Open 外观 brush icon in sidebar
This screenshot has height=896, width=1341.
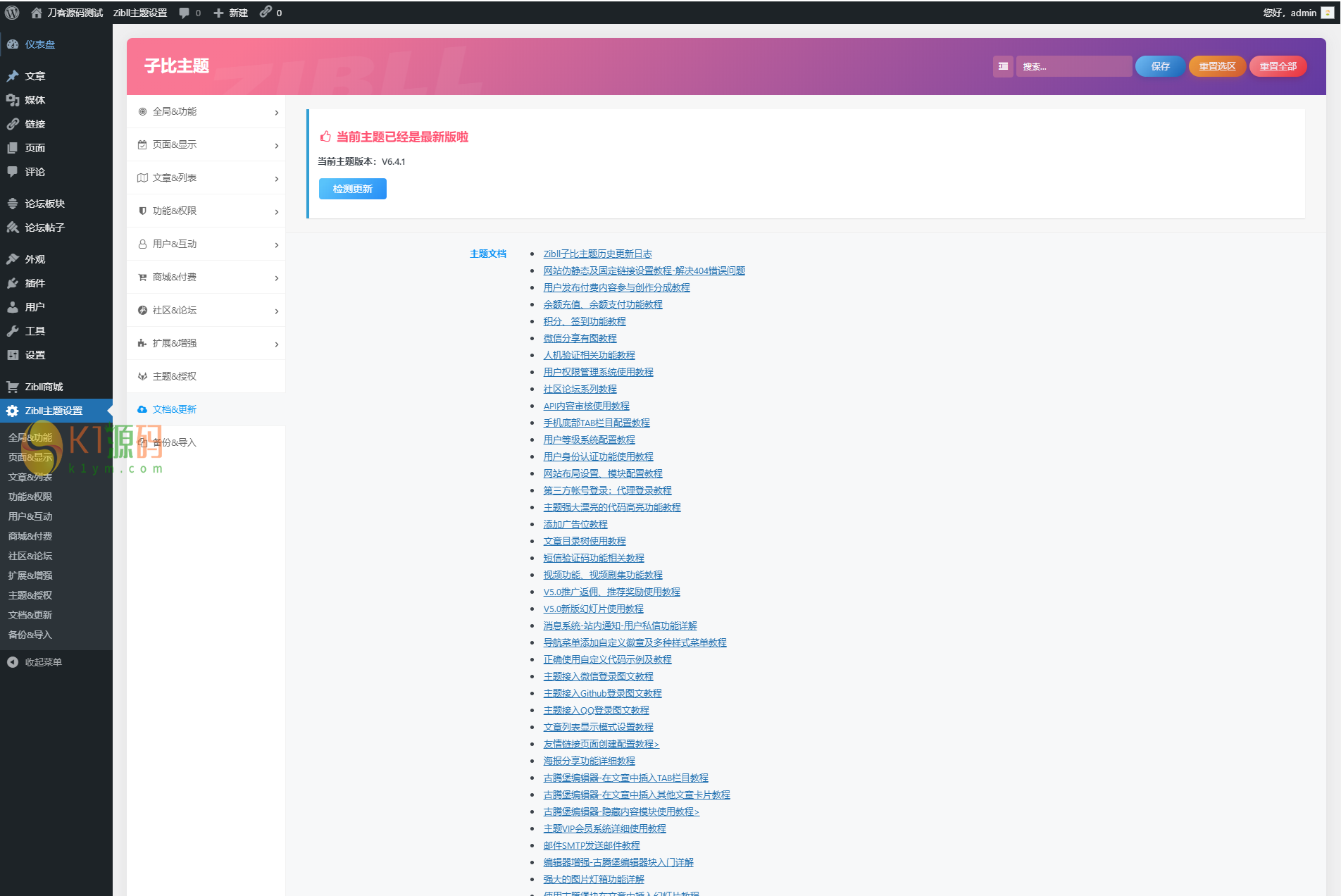(x=13, y=259)
